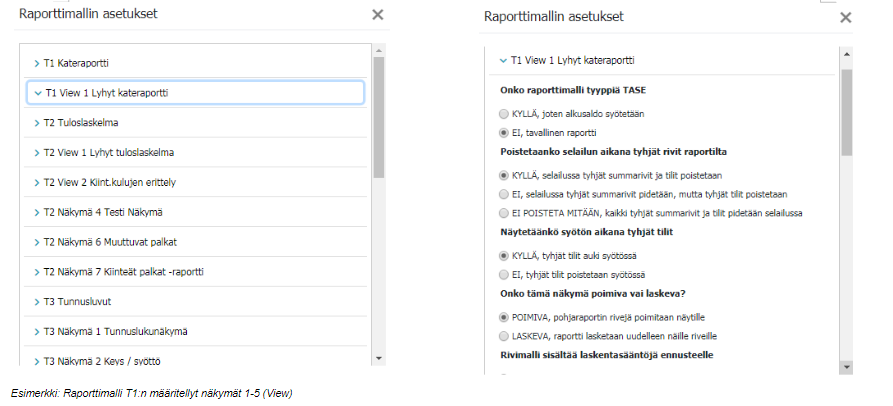Click scroll down arrow in left list
The width and height of the screenshot is (893, 406).
tap(379, 358)
